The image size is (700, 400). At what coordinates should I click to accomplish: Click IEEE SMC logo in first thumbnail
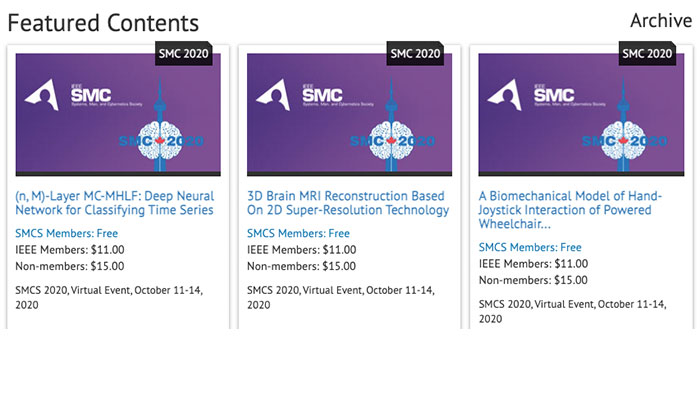click(x=83, y=95)
